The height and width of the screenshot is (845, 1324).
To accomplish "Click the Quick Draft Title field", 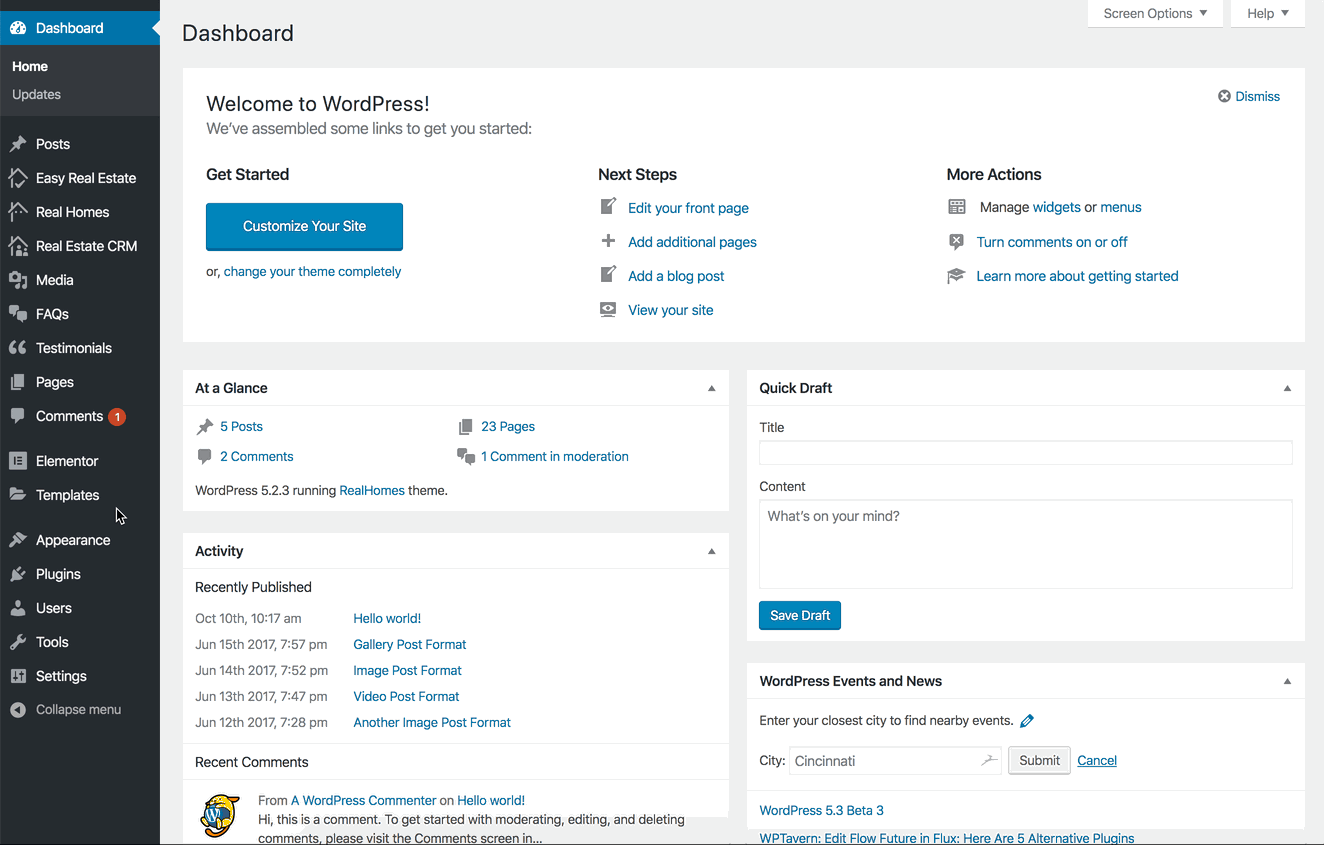I will tap(1026, 452).
